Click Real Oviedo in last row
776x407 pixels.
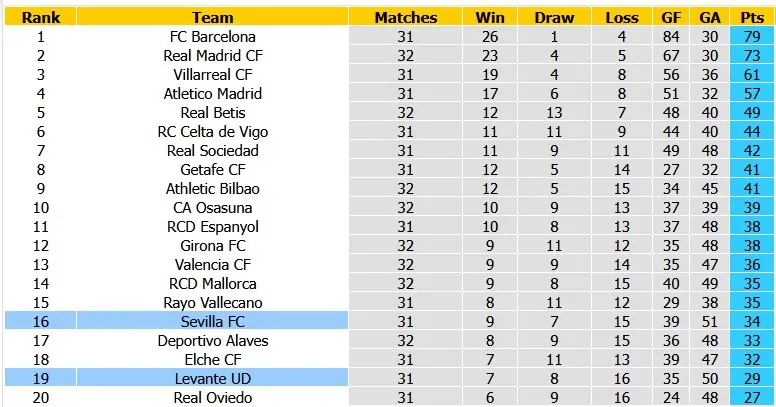(x=213, y=397)
